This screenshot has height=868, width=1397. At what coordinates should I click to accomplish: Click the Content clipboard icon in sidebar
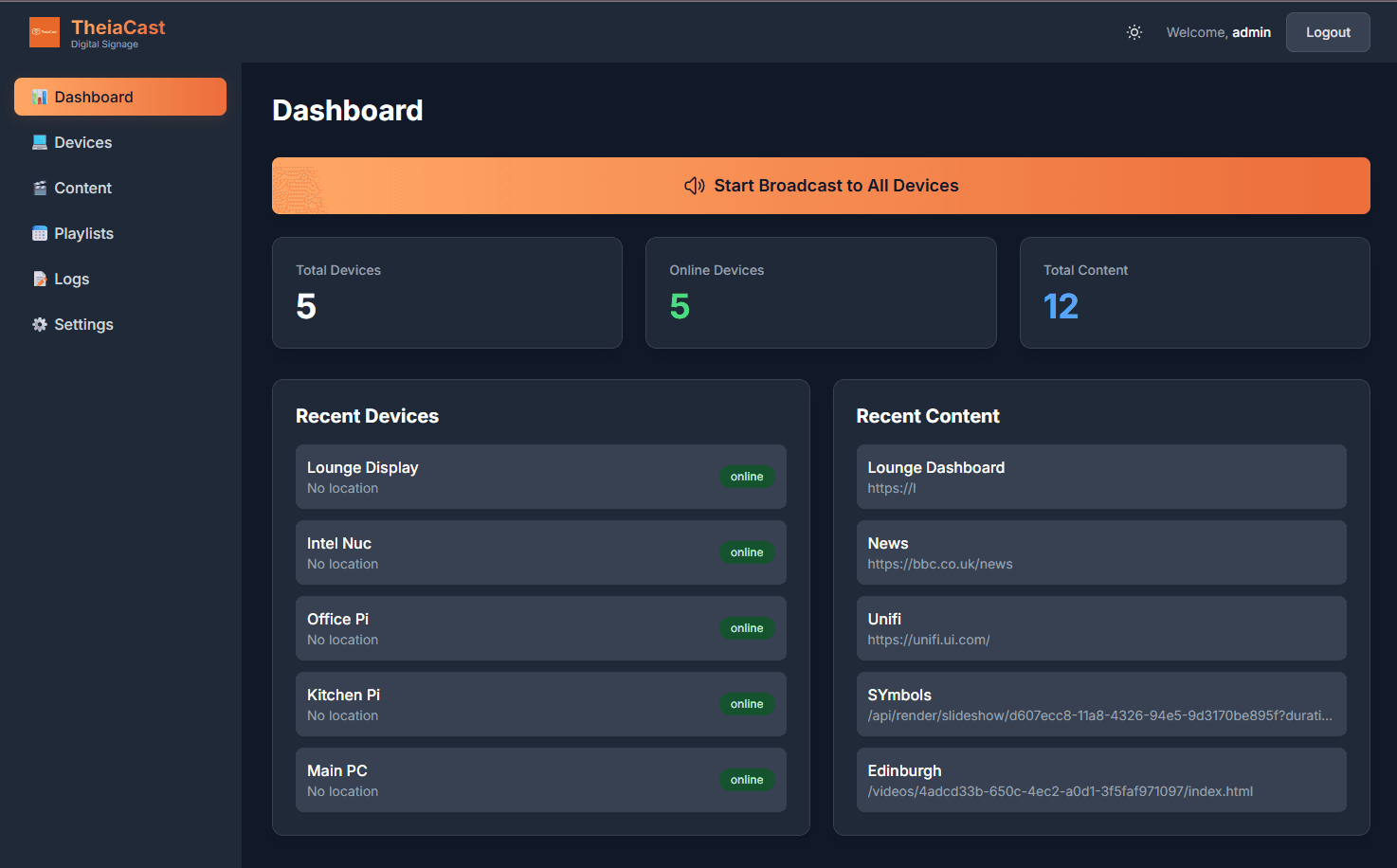coord(40,188)
